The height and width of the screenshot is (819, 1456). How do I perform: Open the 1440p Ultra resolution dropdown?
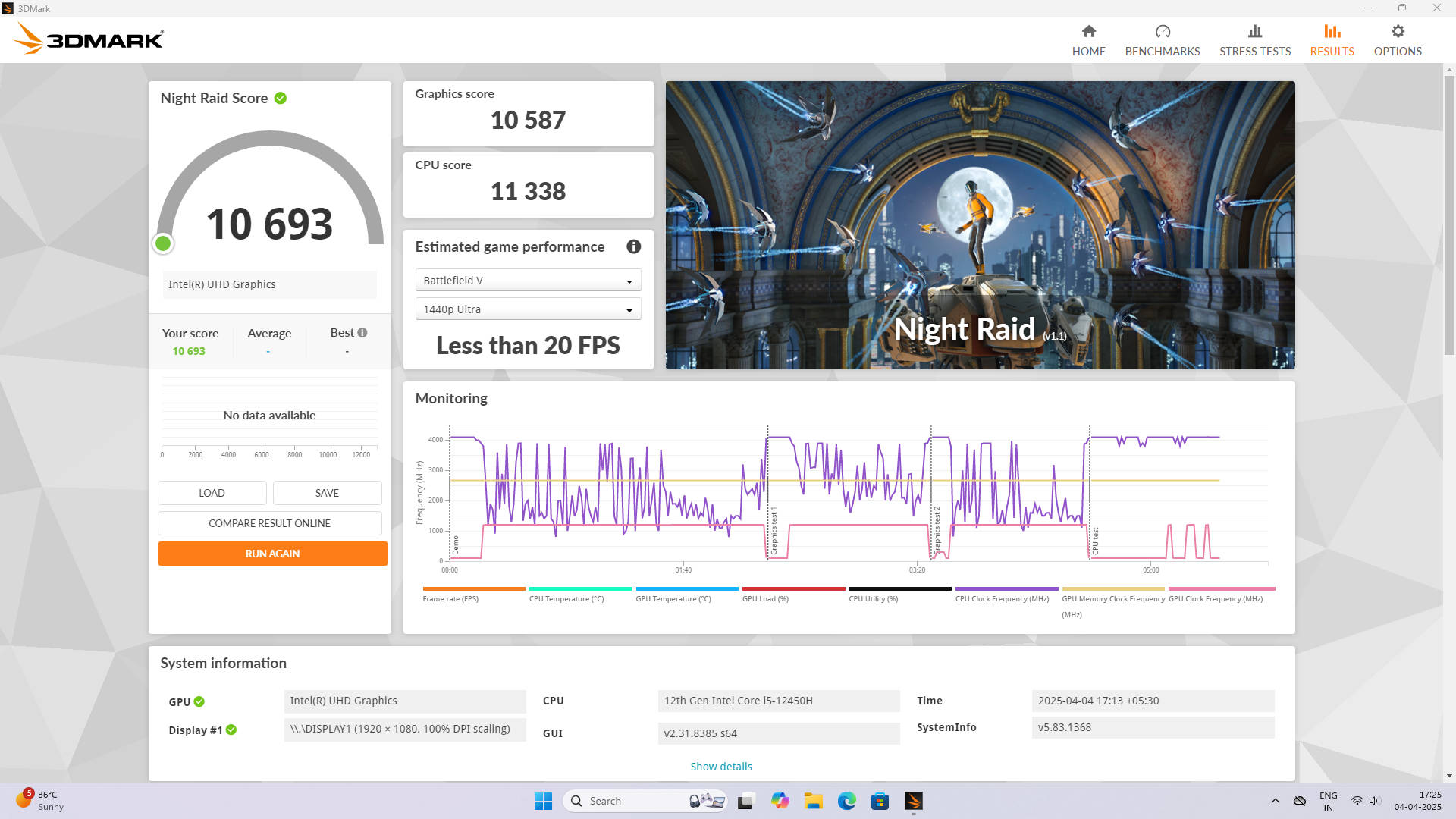pyautogui.click(x=528, y=309)
